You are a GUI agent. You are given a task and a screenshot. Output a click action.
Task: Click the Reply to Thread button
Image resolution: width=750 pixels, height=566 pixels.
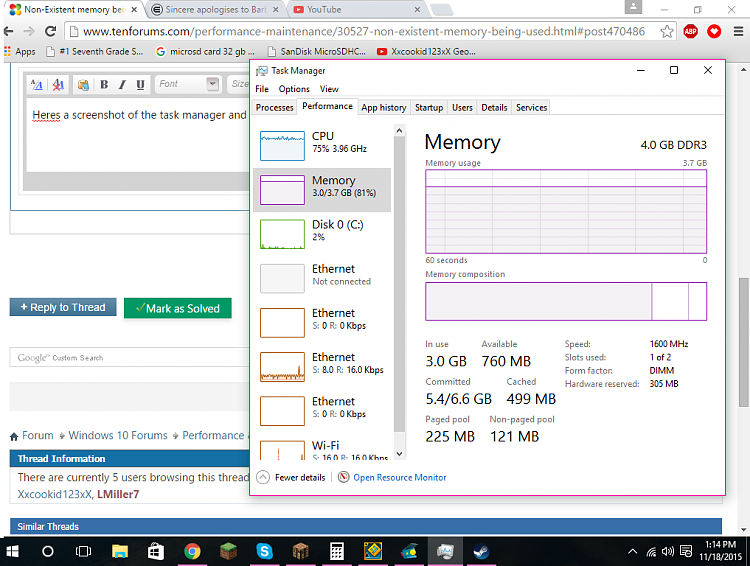pos(63,307)
